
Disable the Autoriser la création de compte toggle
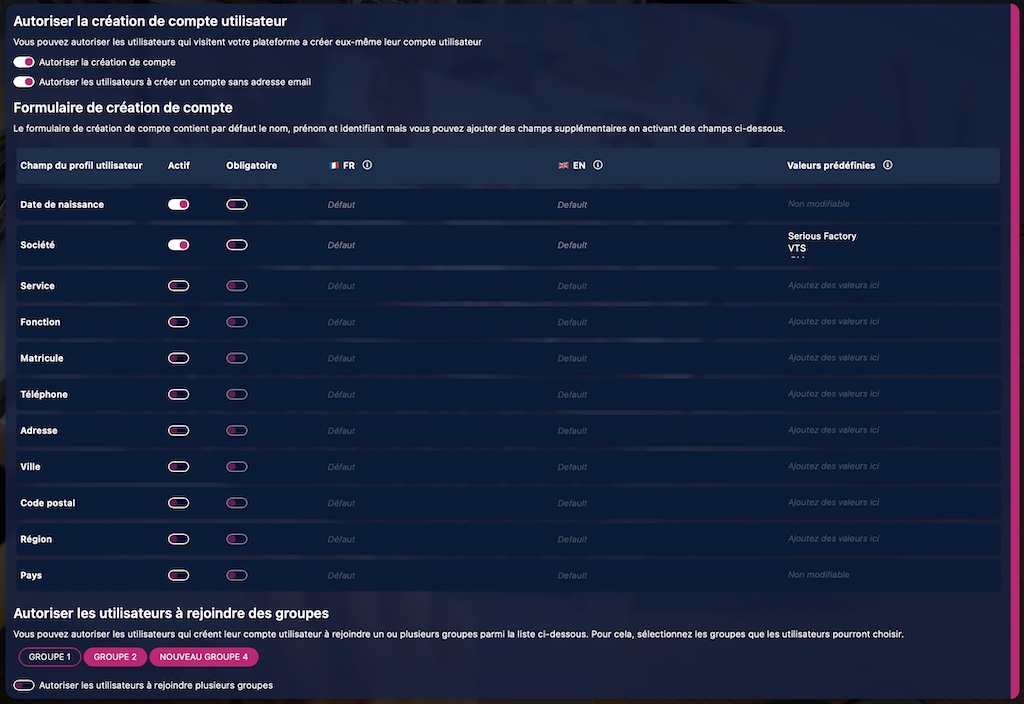[22, 61]
